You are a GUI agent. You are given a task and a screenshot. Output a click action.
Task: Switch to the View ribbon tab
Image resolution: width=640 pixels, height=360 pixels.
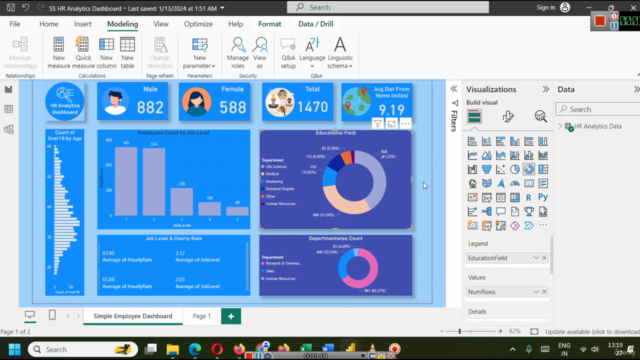[161, 24]
